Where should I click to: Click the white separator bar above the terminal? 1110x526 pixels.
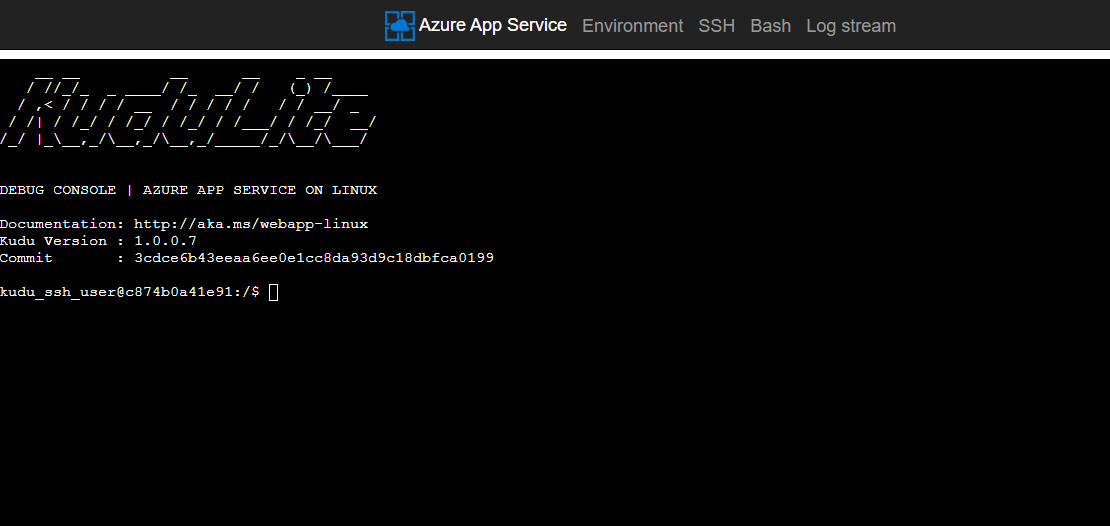[555, 54]
